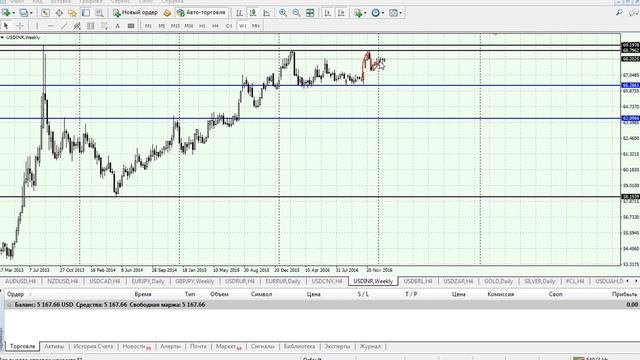Sort by the Ордер column header
Viewport: 640px width, 360px height.
pos(16,294)
